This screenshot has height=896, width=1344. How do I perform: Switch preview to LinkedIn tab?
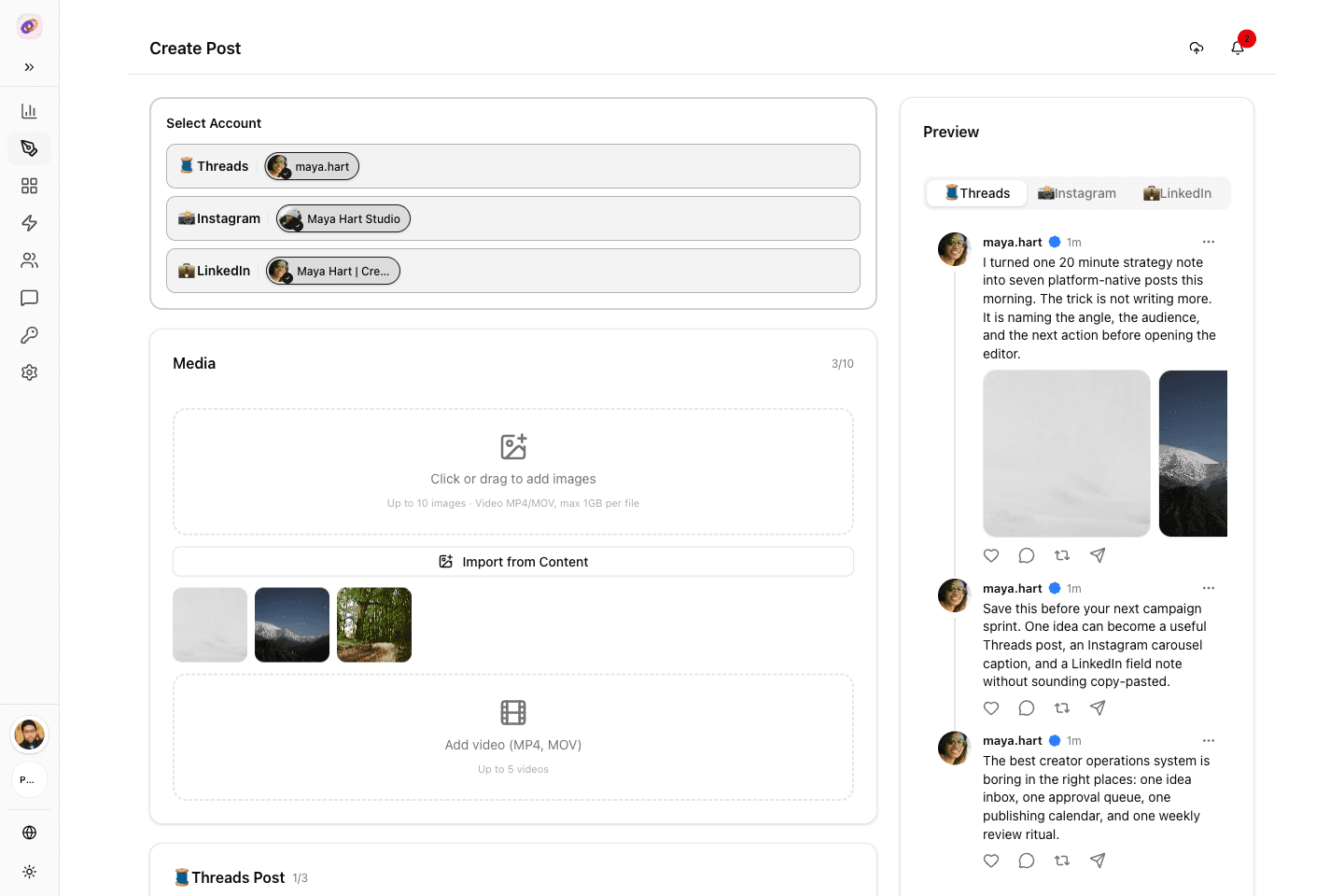click(1177, 193)
